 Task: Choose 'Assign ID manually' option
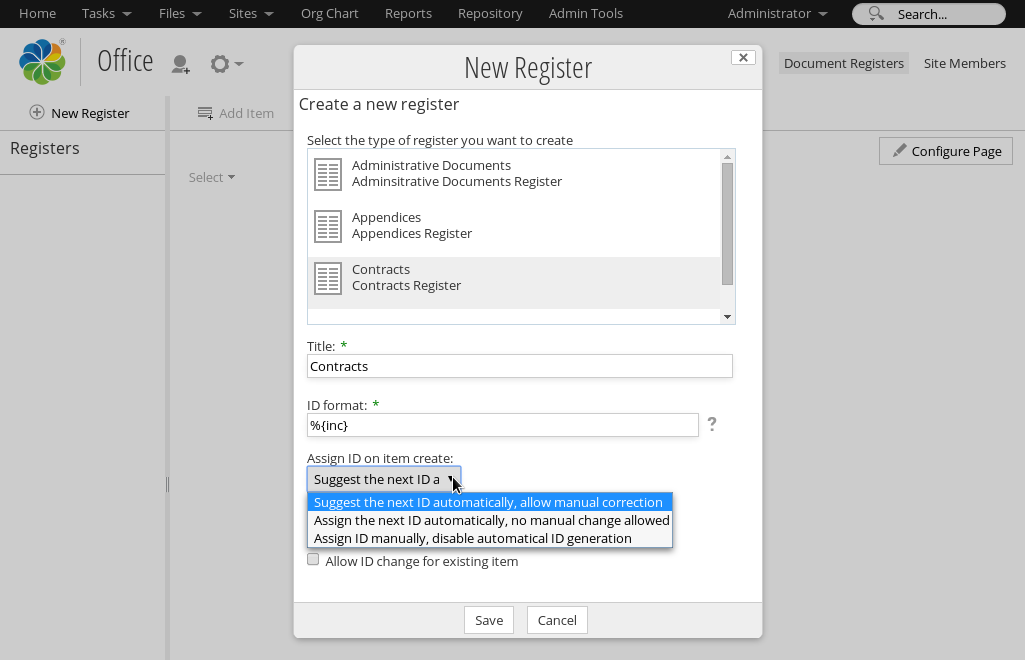[472, 538]
